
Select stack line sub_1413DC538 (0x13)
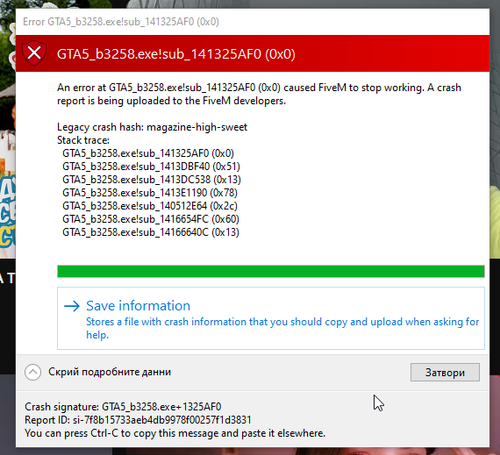point(152,180)
